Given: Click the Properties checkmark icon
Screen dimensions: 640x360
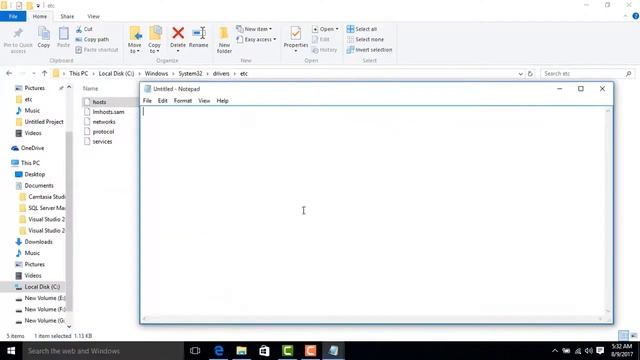Looking at the screenshot, I should pos(296,33).
